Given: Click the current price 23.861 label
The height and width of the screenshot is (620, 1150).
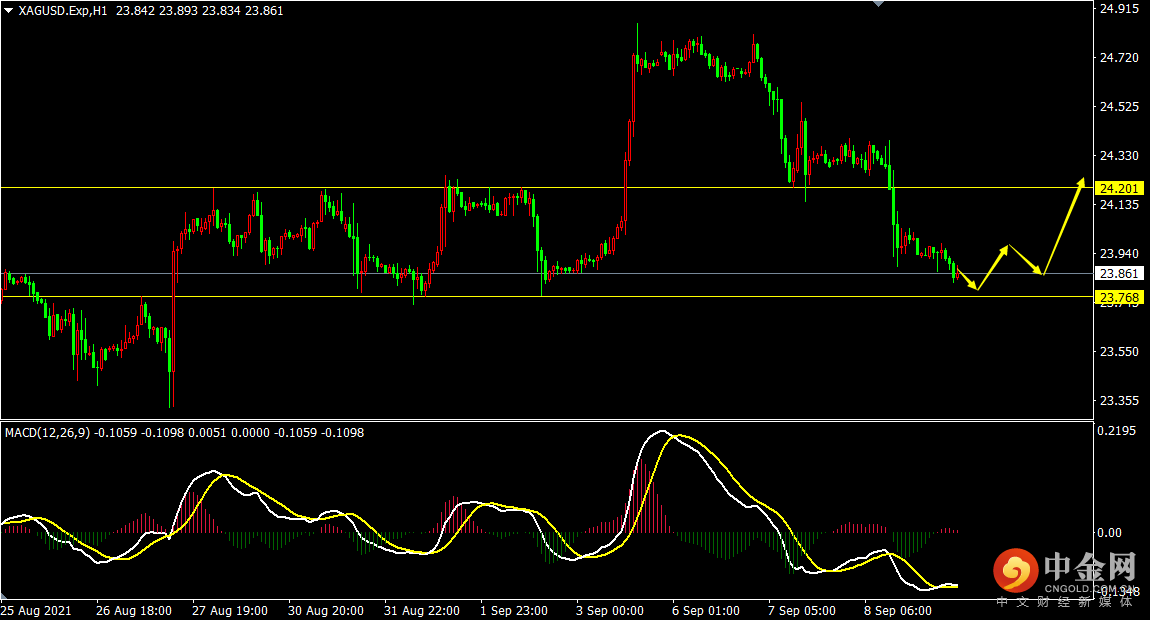Looking at the screenshot, I should point(1118,274).
